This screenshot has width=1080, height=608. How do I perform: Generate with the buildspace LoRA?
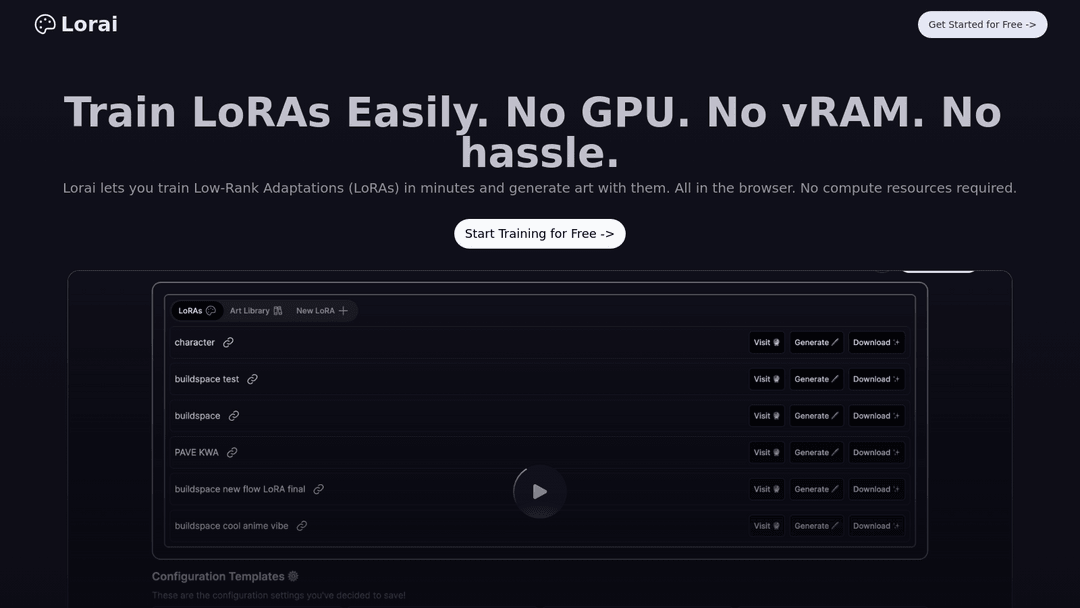click(x=816, y=416)
